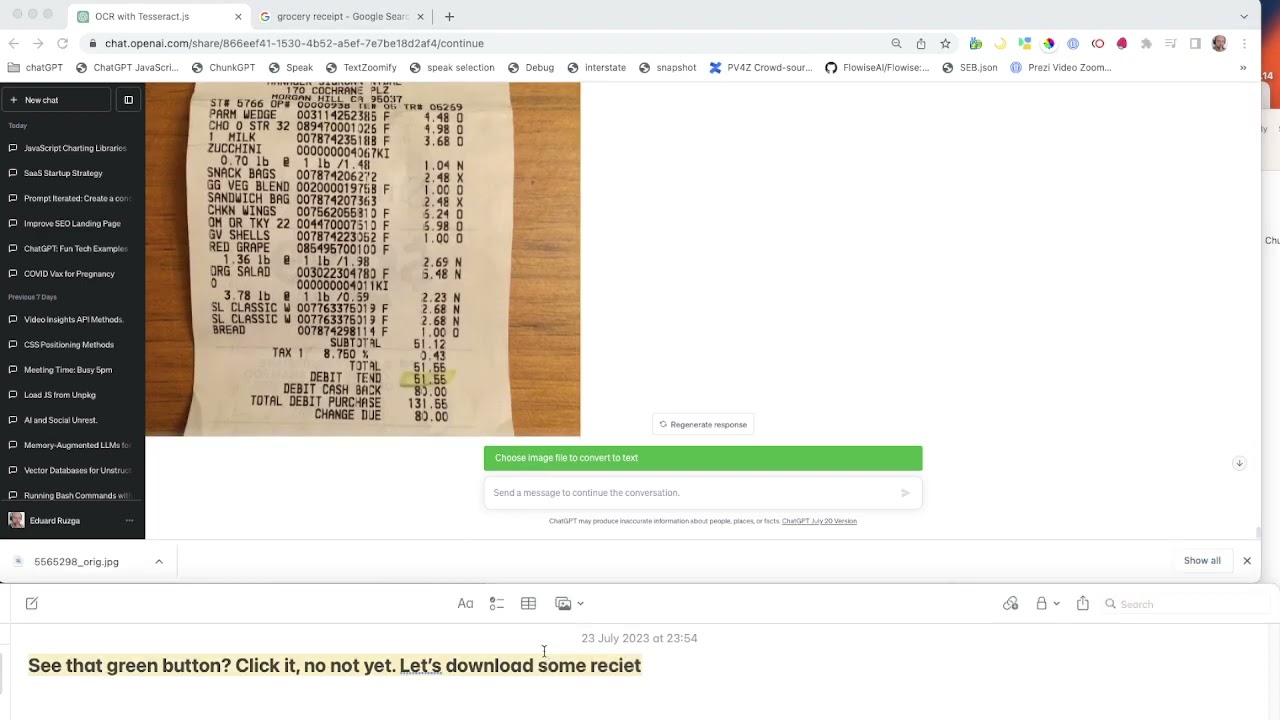Go back in browser history

pyautogui.click(x=14, y=43)
